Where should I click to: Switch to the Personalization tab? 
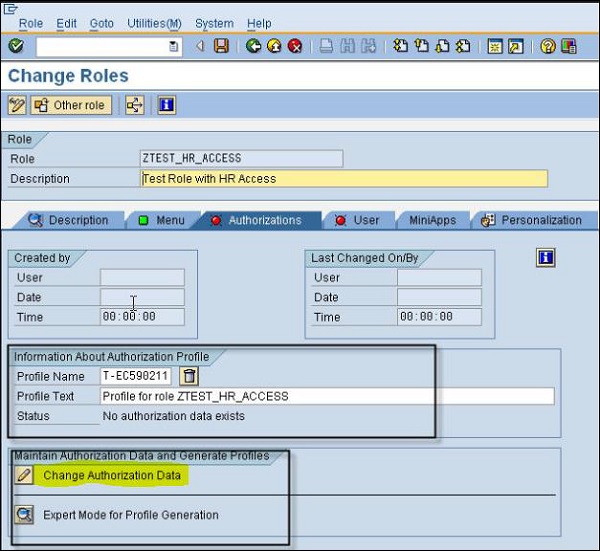coord(532,220)
